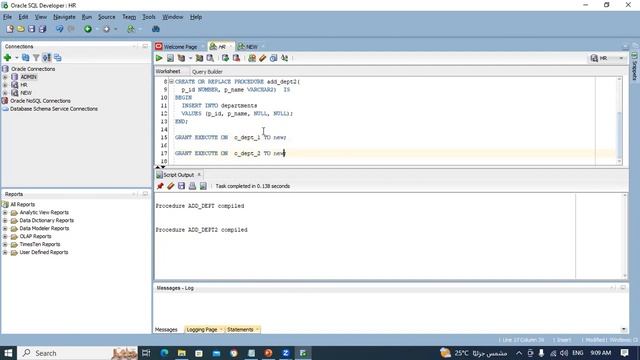640x360 pixels.
Task: Select Database Schema Service Connections
Action: click(x=53, y=109)
